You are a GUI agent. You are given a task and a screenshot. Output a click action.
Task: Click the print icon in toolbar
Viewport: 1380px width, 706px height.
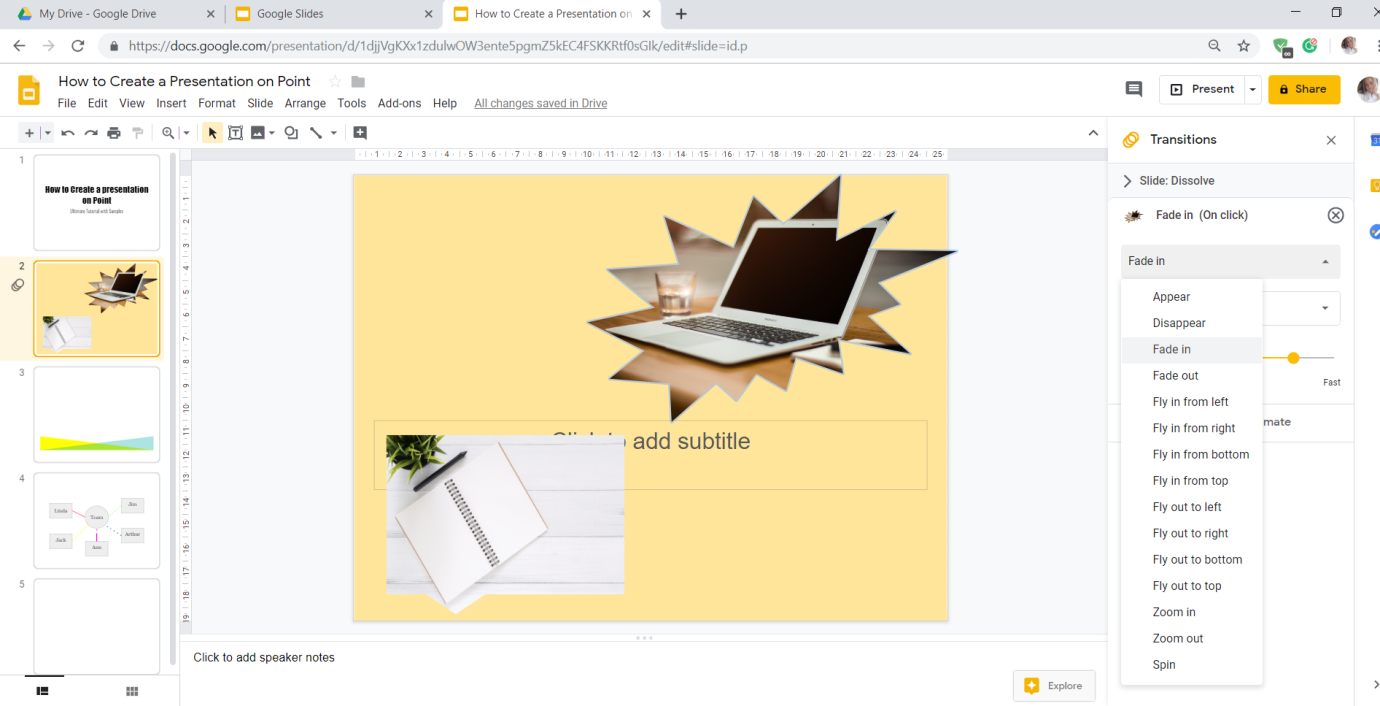pos(114,133)
